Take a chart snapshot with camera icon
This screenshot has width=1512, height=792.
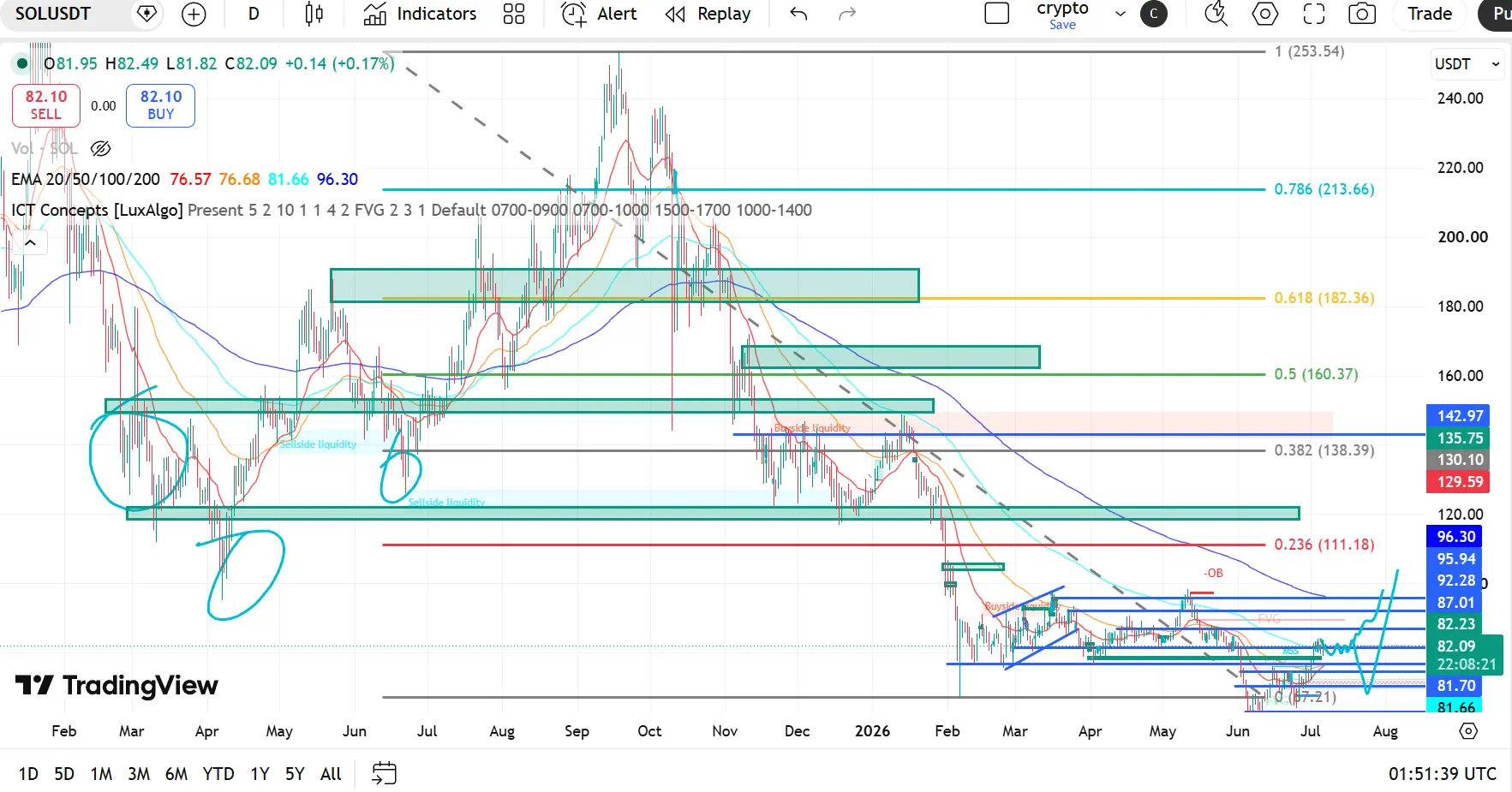(1362, 14)
